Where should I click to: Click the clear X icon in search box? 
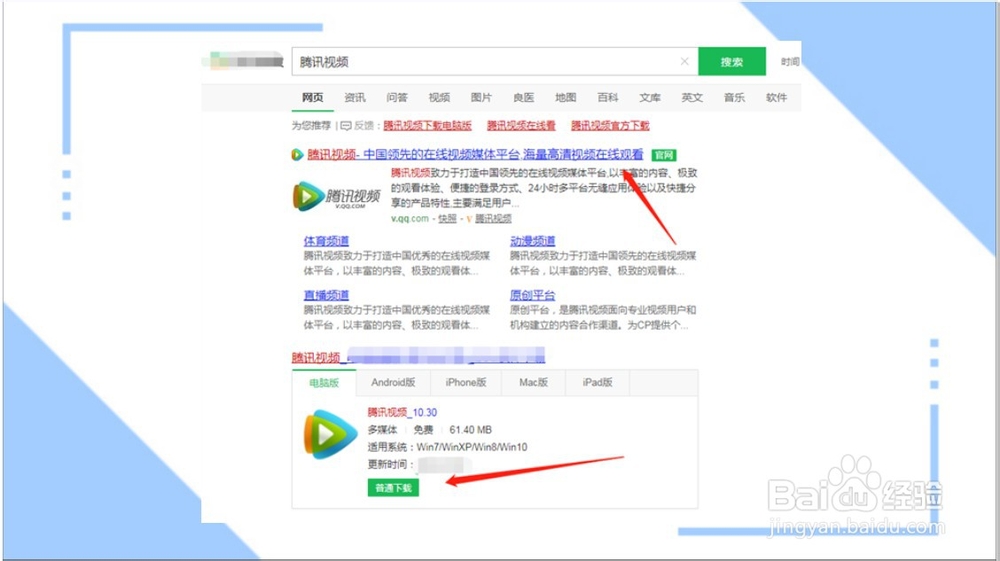click(x=684, y=61)
